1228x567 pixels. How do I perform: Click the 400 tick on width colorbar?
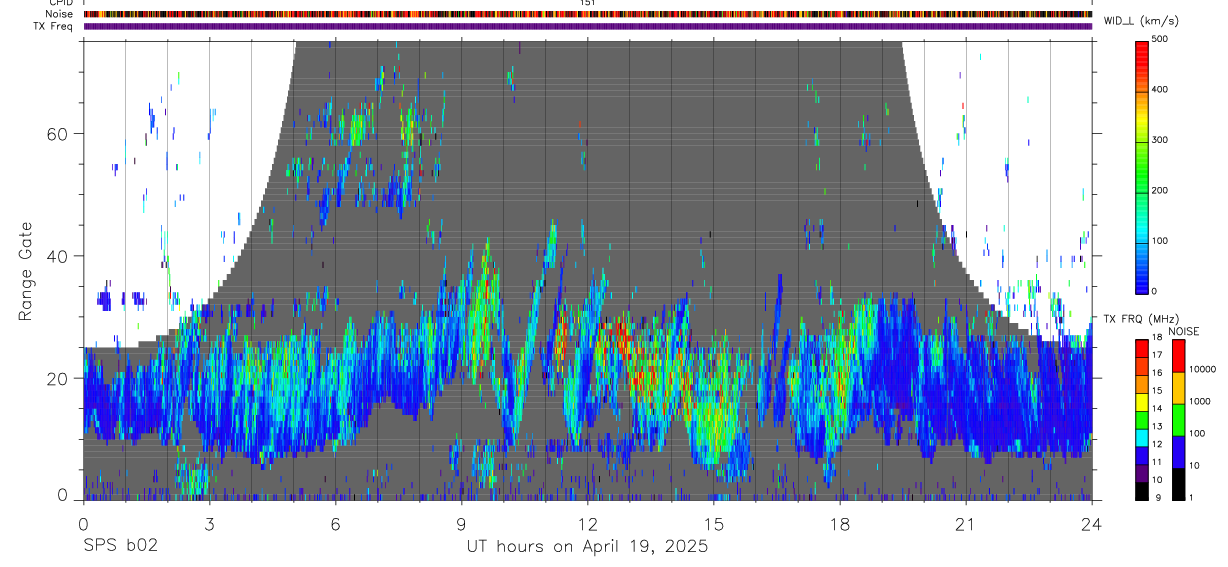[x=1161, y=89]
